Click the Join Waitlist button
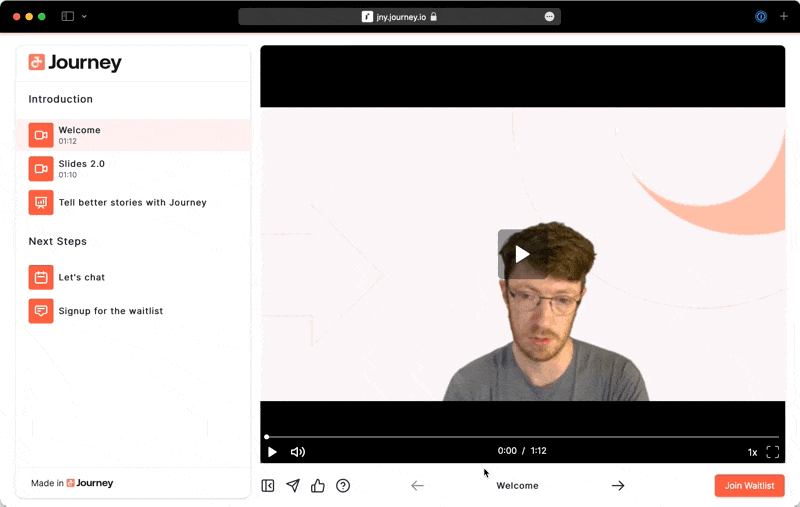Image resolution: width=800 pixels, height=507 pixels. [x=749, y=486]
